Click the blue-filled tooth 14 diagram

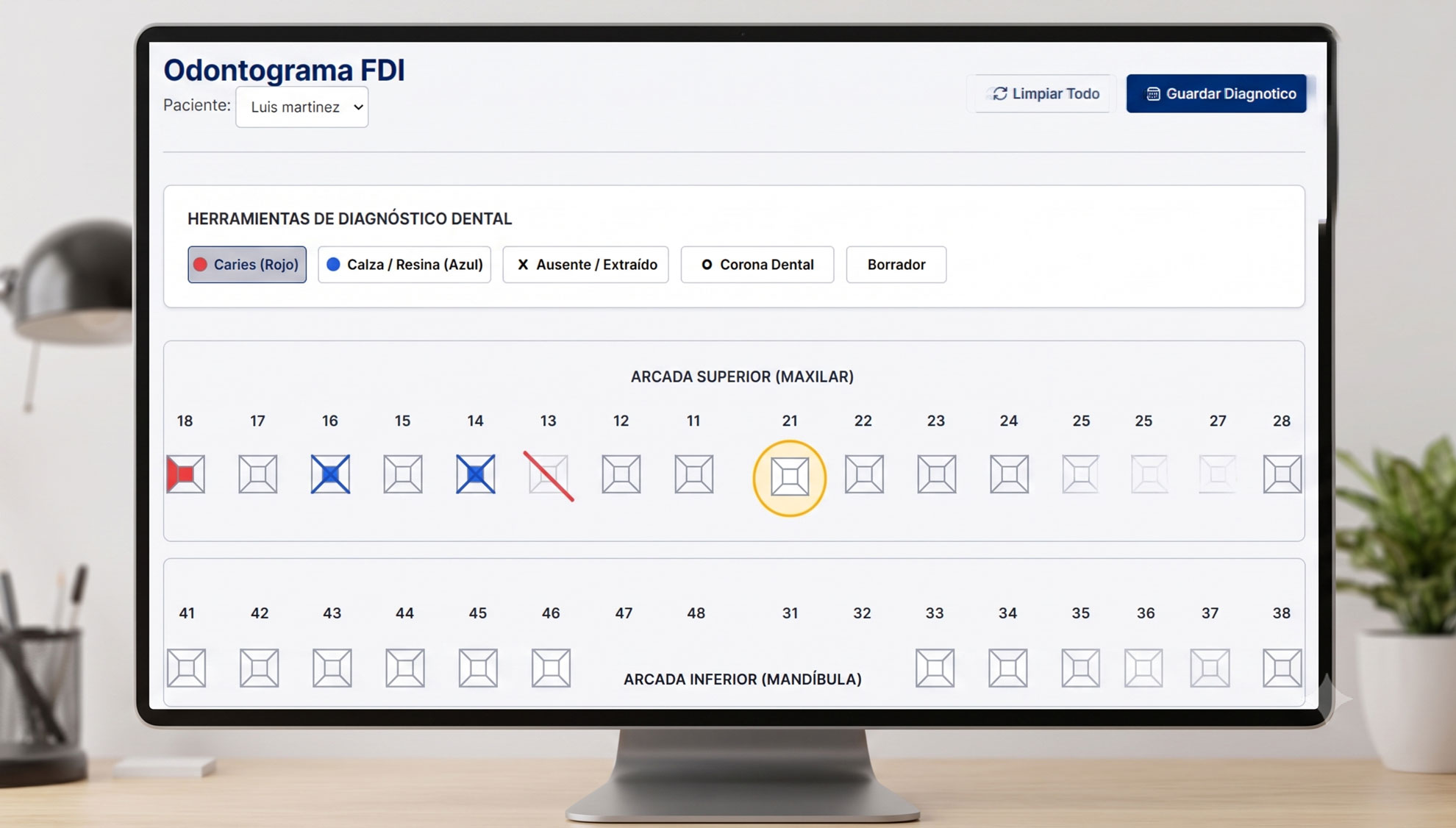(476, 474)
